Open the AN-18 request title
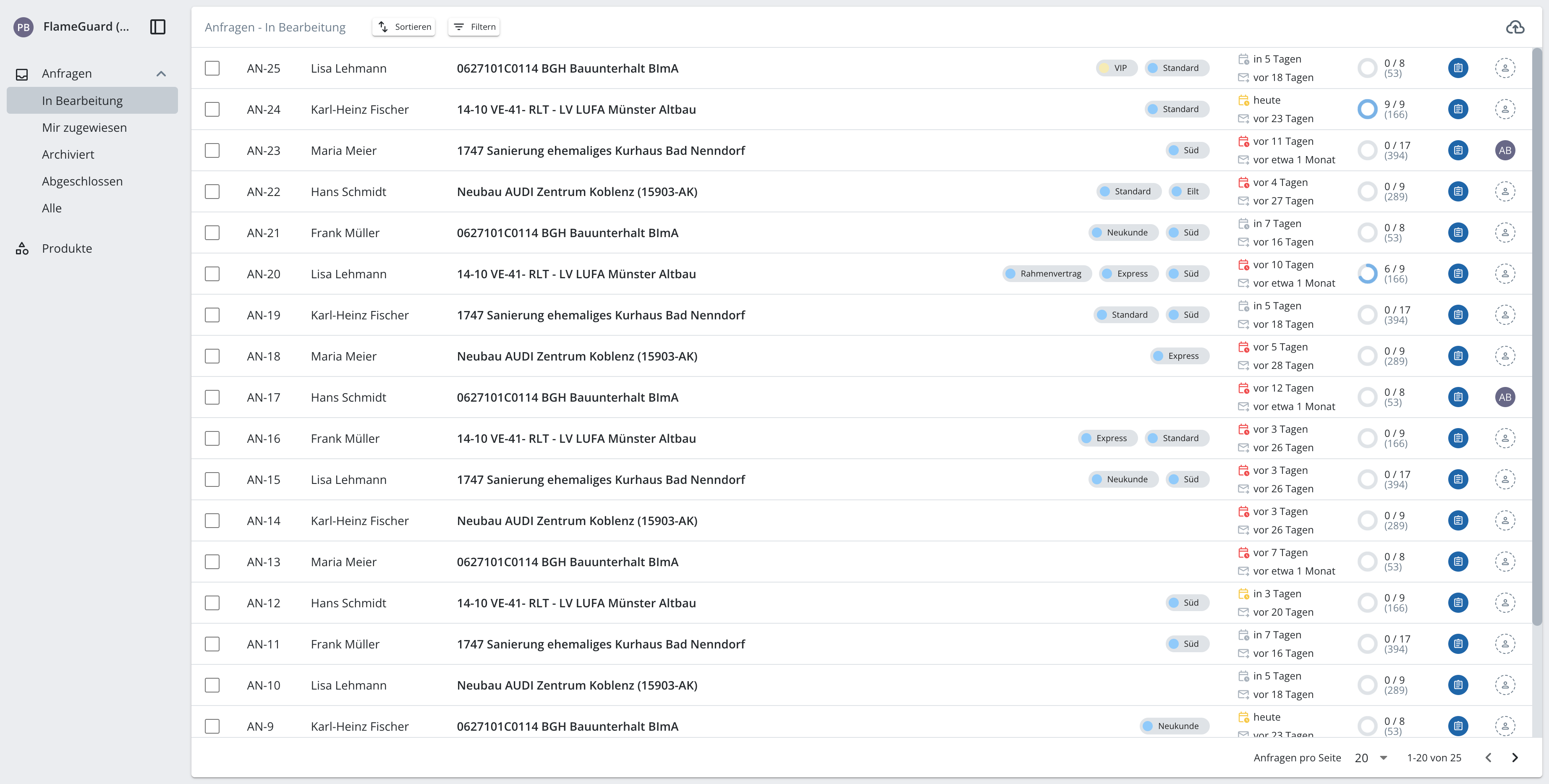The height and width of the screenshot is (784, 1549). coord(577,356)
